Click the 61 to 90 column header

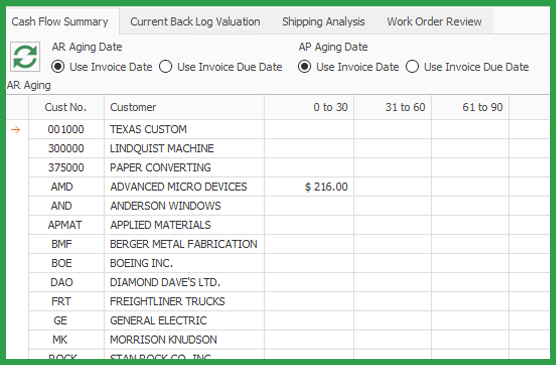[x=470, y=107]
